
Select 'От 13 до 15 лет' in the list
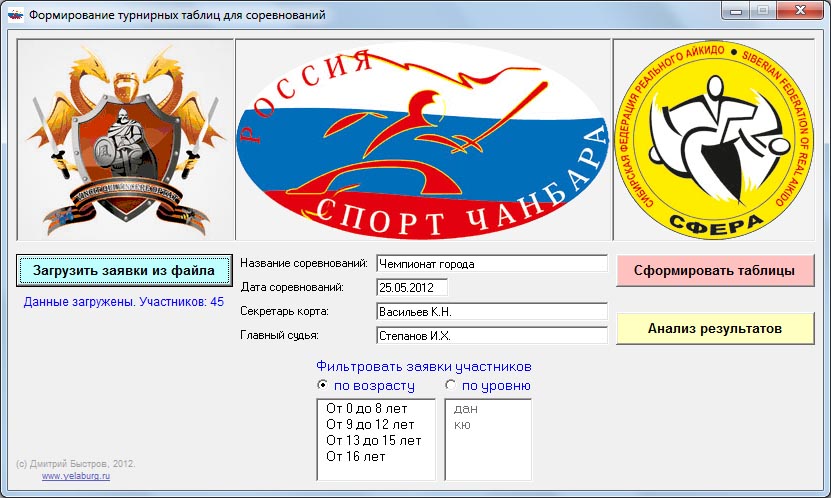point(374,440)
